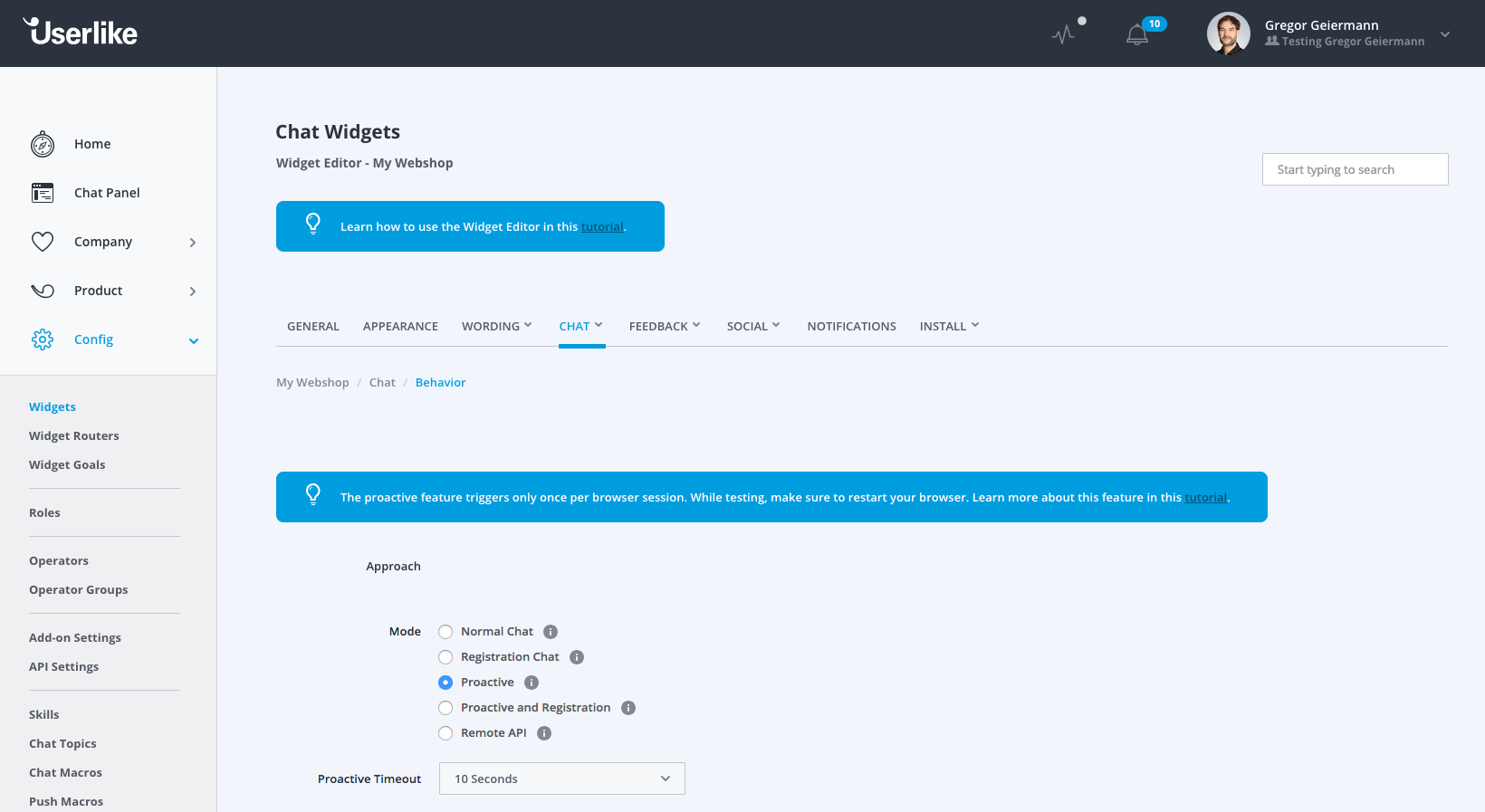Open the notifications bell
This screenshot has height=812, width=1485.
(1137, 34)
